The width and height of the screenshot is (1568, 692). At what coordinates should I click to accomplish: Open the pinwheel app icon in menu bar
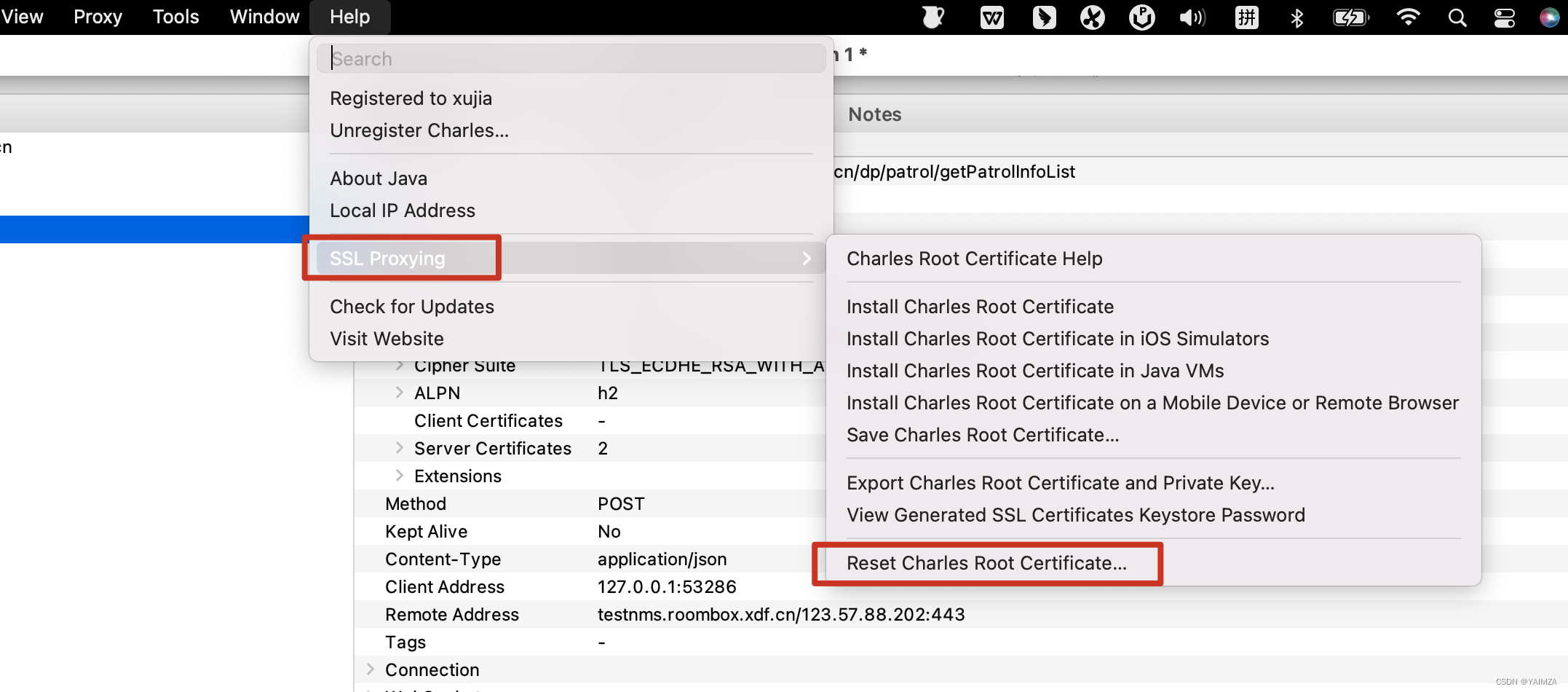coord(1092,17)
